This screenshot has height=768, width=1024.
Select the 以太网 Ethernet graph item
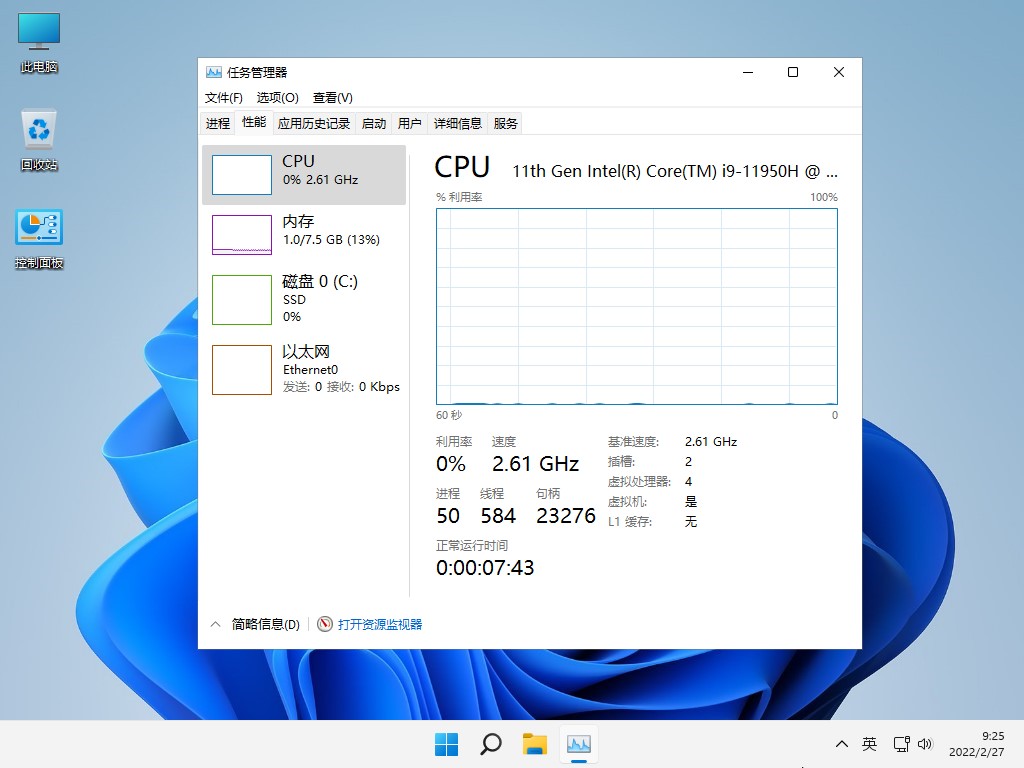click(242, 370)
